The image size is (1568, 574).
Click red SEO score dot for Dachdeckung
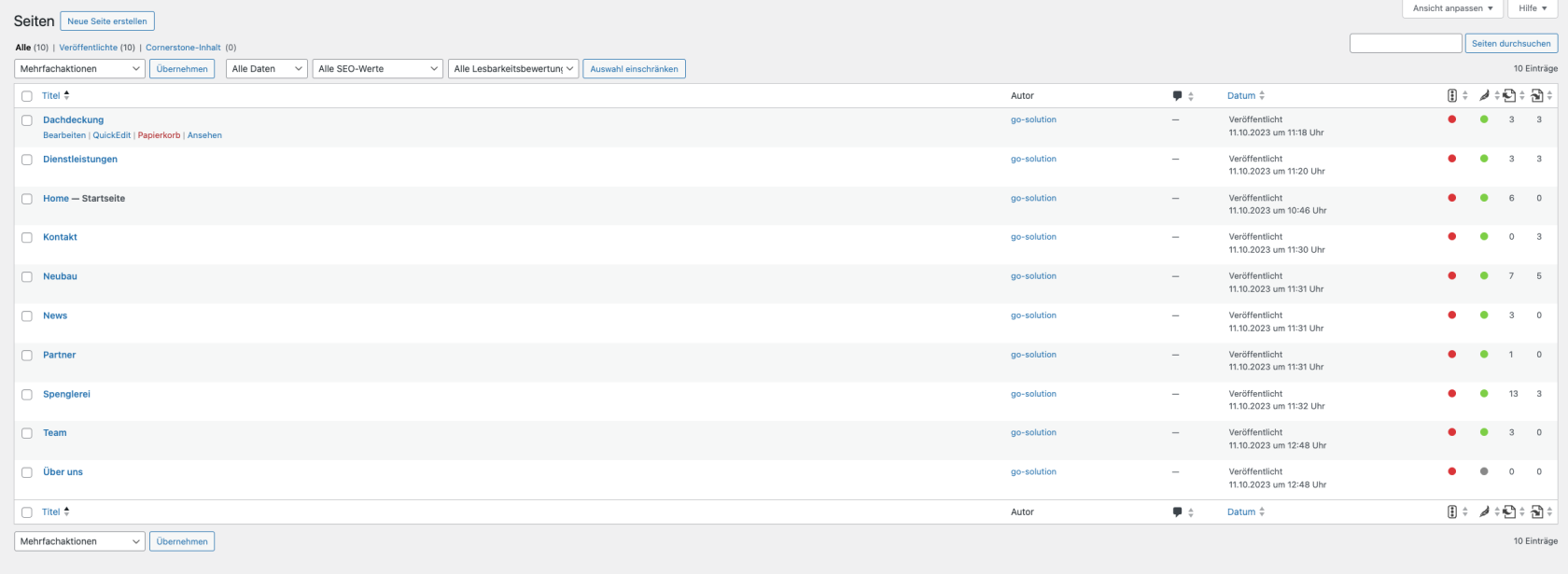1451,119
